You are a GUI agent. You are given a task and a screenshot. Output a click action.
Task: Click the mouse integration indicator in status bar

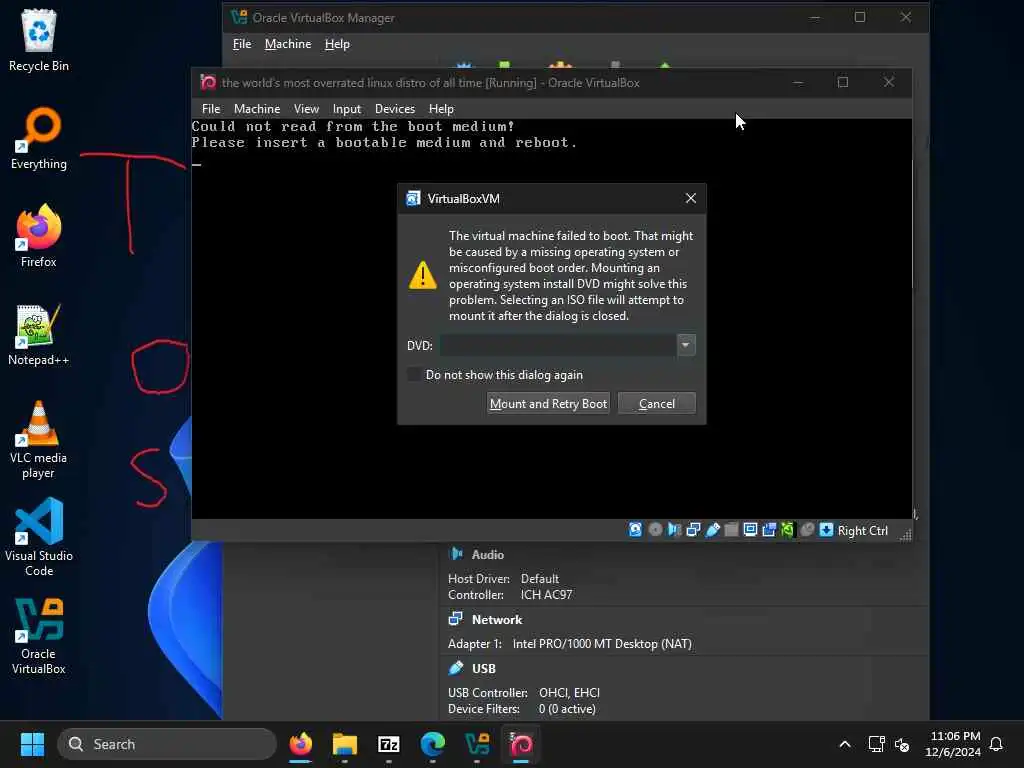pyautogui.click(x=807, y=530)
